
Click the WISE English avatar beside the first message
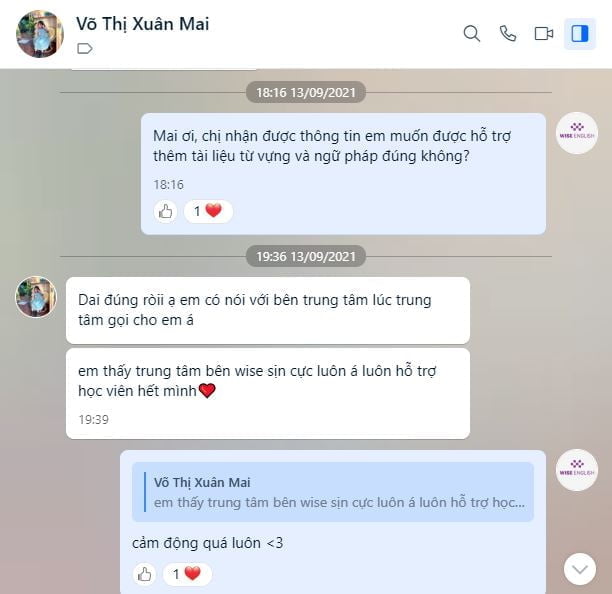tap(577, 133)
